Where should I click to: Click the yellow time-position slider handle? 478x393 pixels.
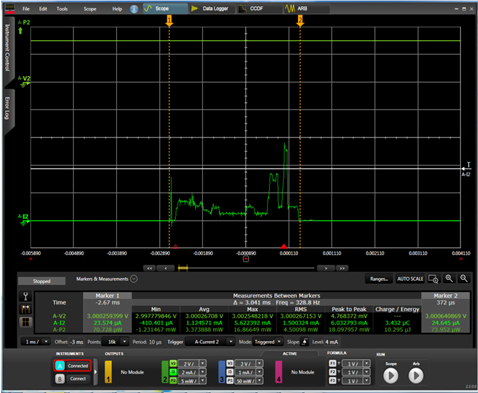tap(183, 268)
